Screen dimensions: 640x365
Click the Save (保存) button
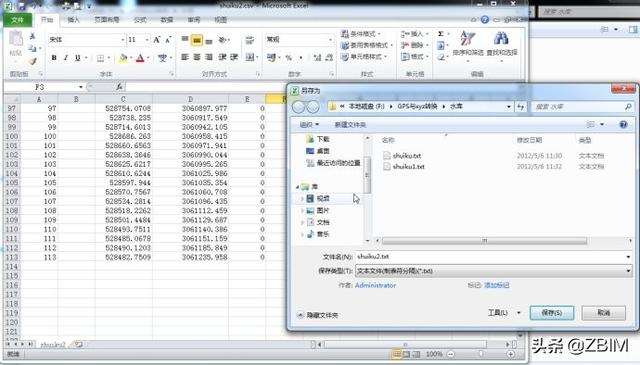552,313
